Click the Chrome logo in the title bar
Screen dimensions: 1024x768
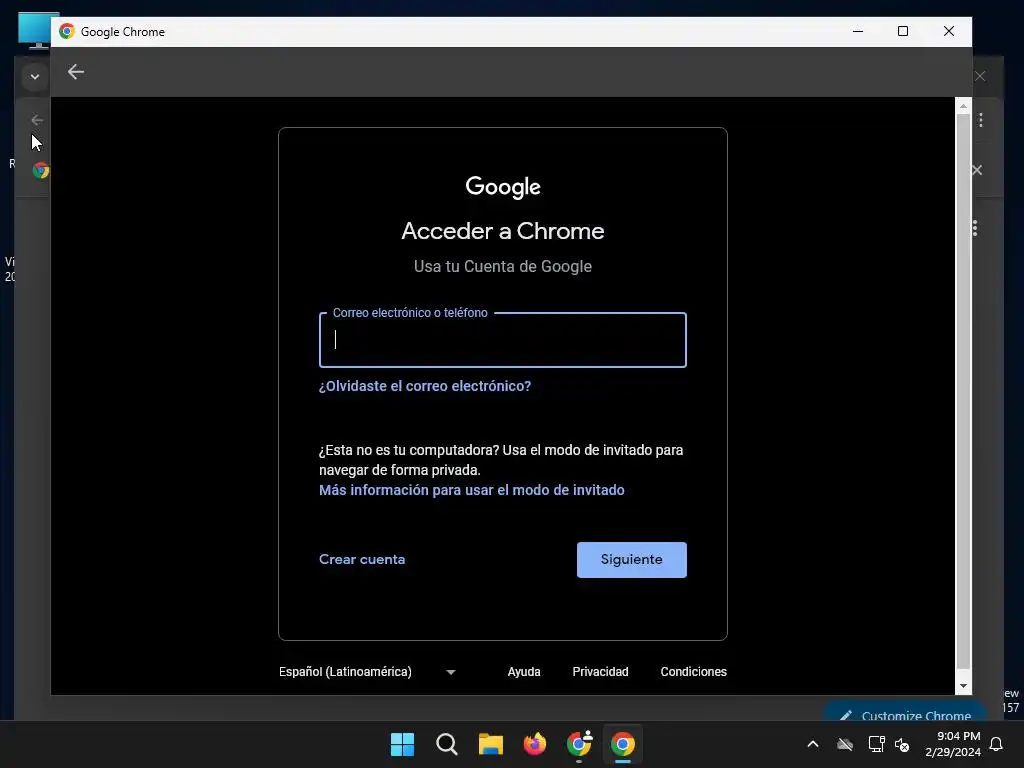(x=67, y=31)
